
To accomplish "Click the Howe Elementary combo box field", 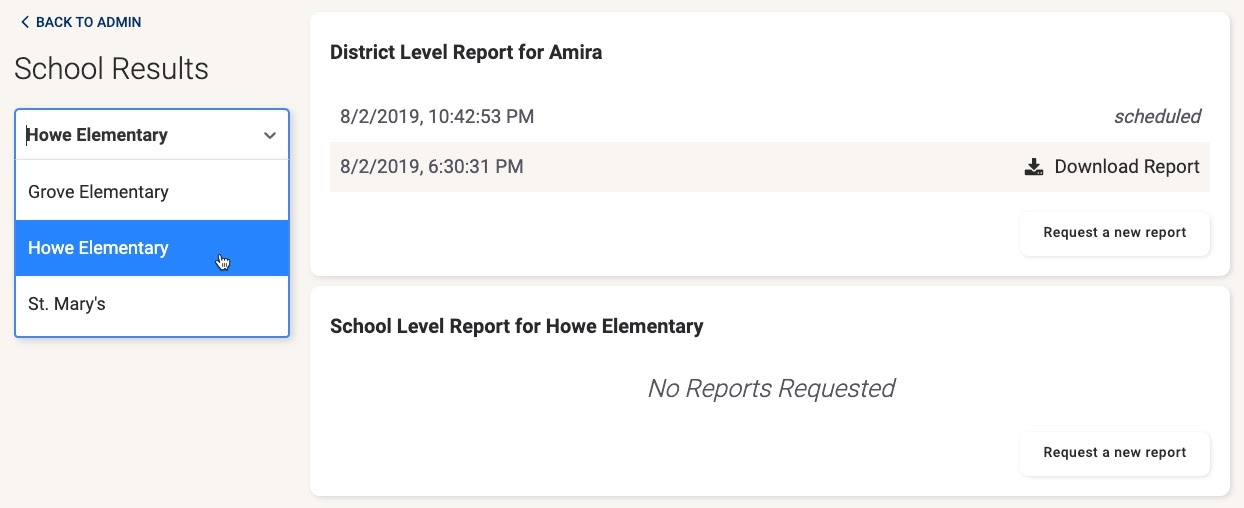I will 152,135.
